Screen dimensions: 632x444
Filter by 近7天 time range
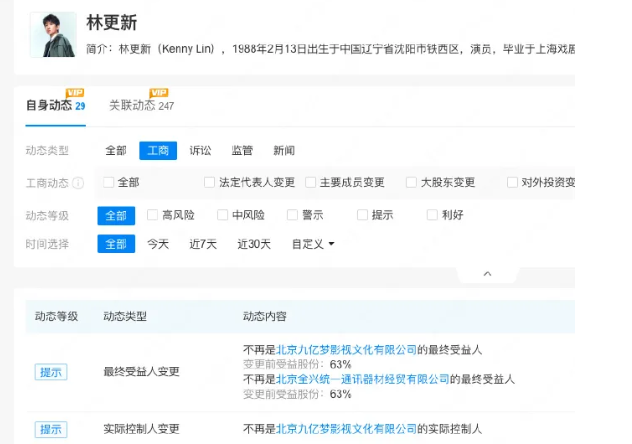[203, 244]
